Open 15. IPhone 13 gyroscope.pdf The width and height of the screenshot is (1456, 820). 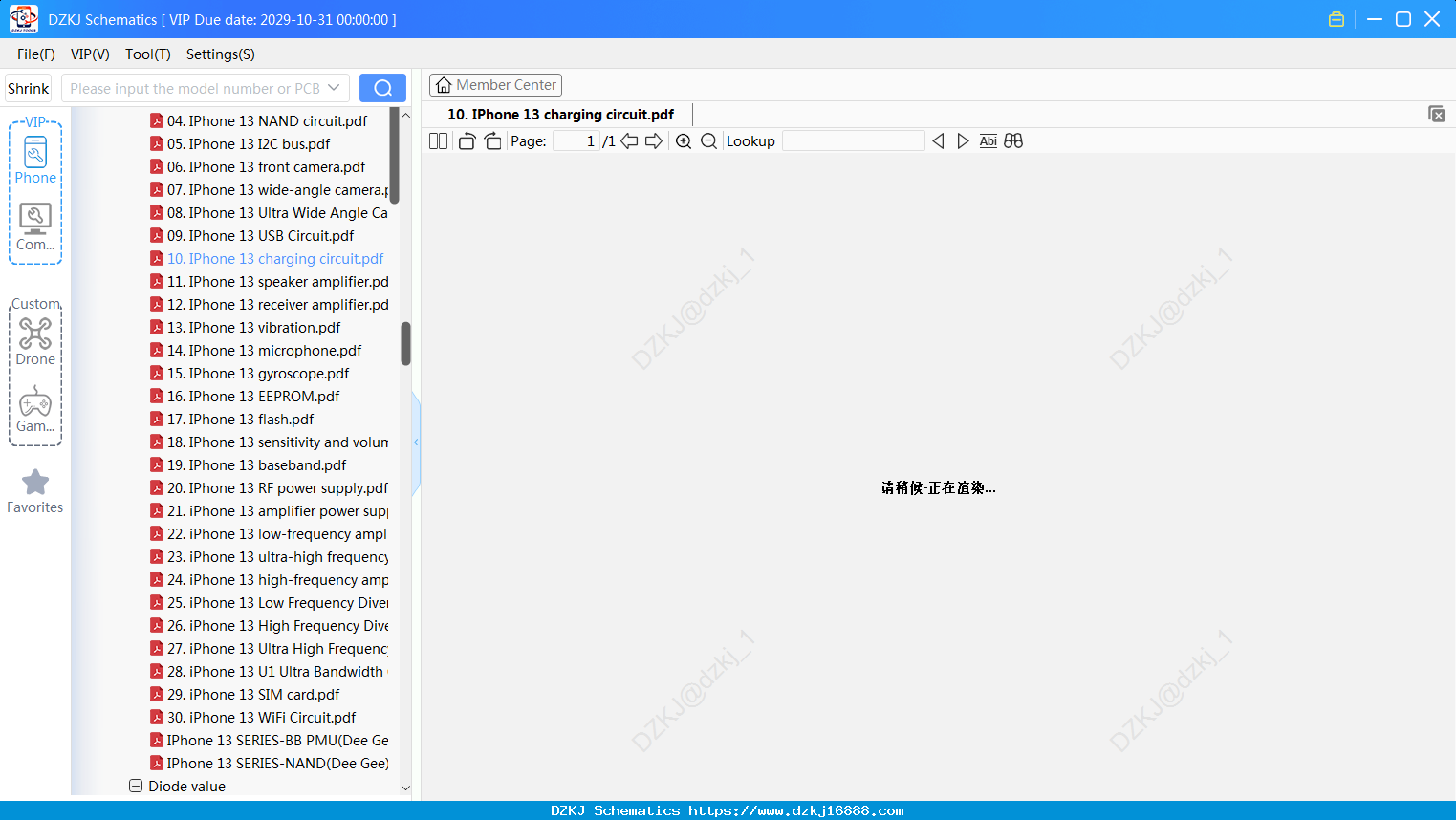258,374
